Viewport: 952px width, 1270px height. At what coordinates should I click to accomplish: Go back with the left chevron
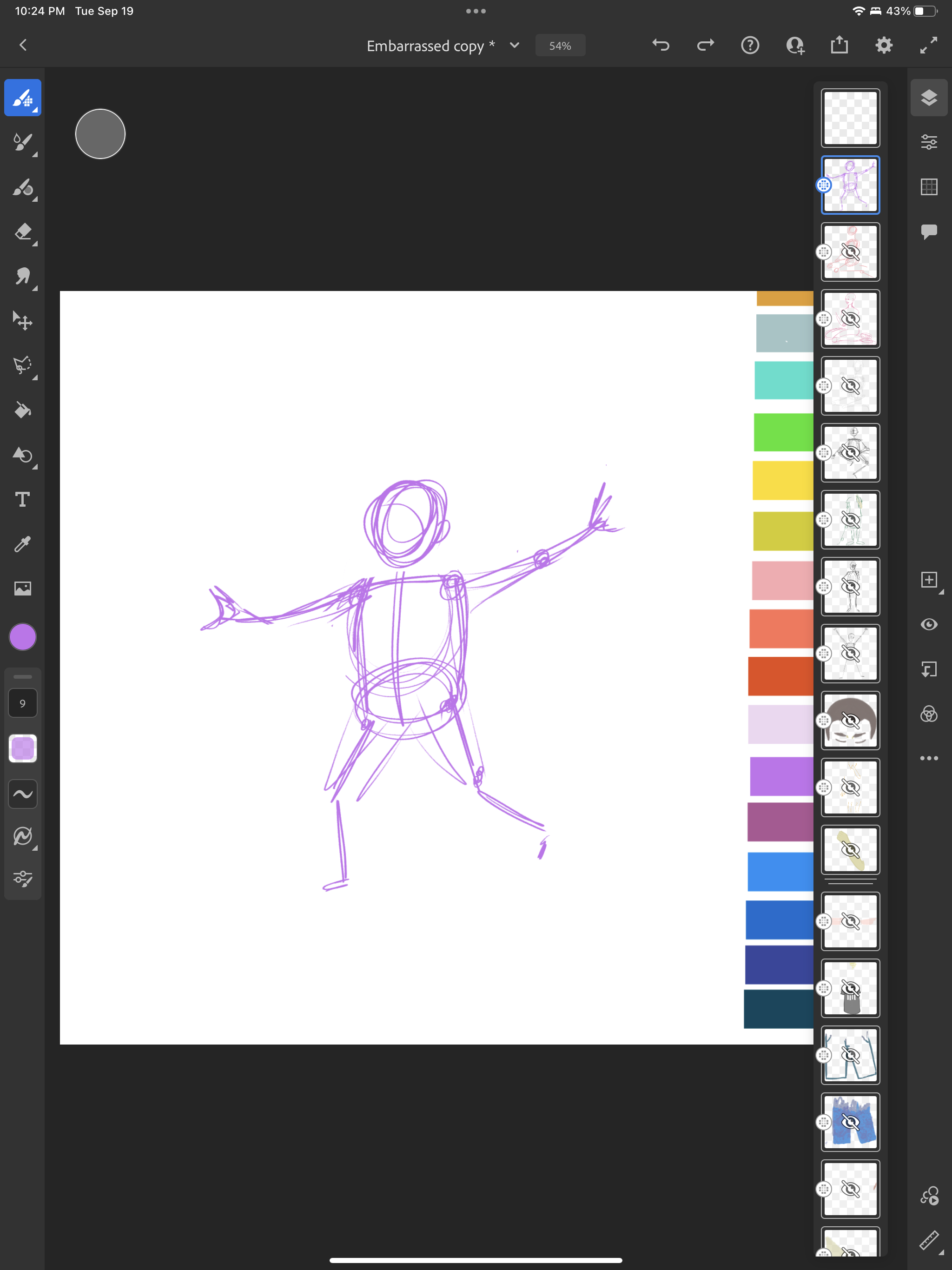(23, 46)
